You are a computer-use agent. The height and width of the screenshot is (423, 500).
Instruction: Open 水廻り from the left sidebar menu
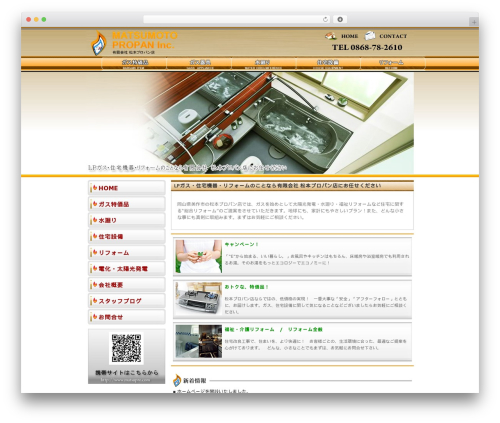point(127,220)
